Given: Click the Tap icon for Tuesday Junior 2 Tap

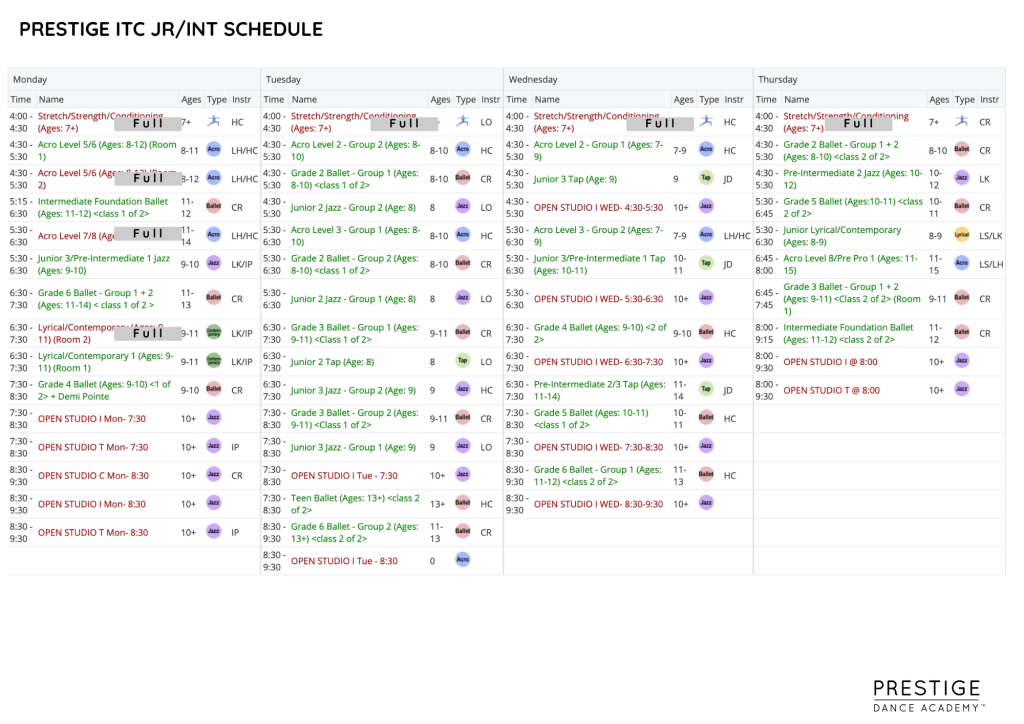Looking at the screenshot, I should tap(463, 360).
